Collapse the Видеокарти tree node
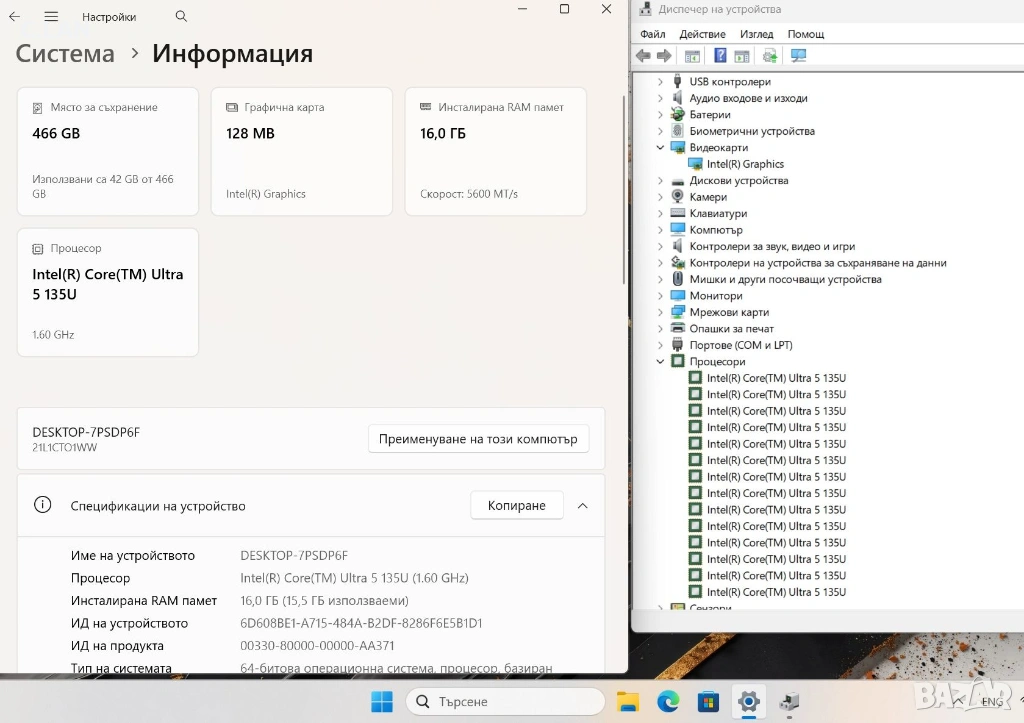 click(x=661, y=148)
